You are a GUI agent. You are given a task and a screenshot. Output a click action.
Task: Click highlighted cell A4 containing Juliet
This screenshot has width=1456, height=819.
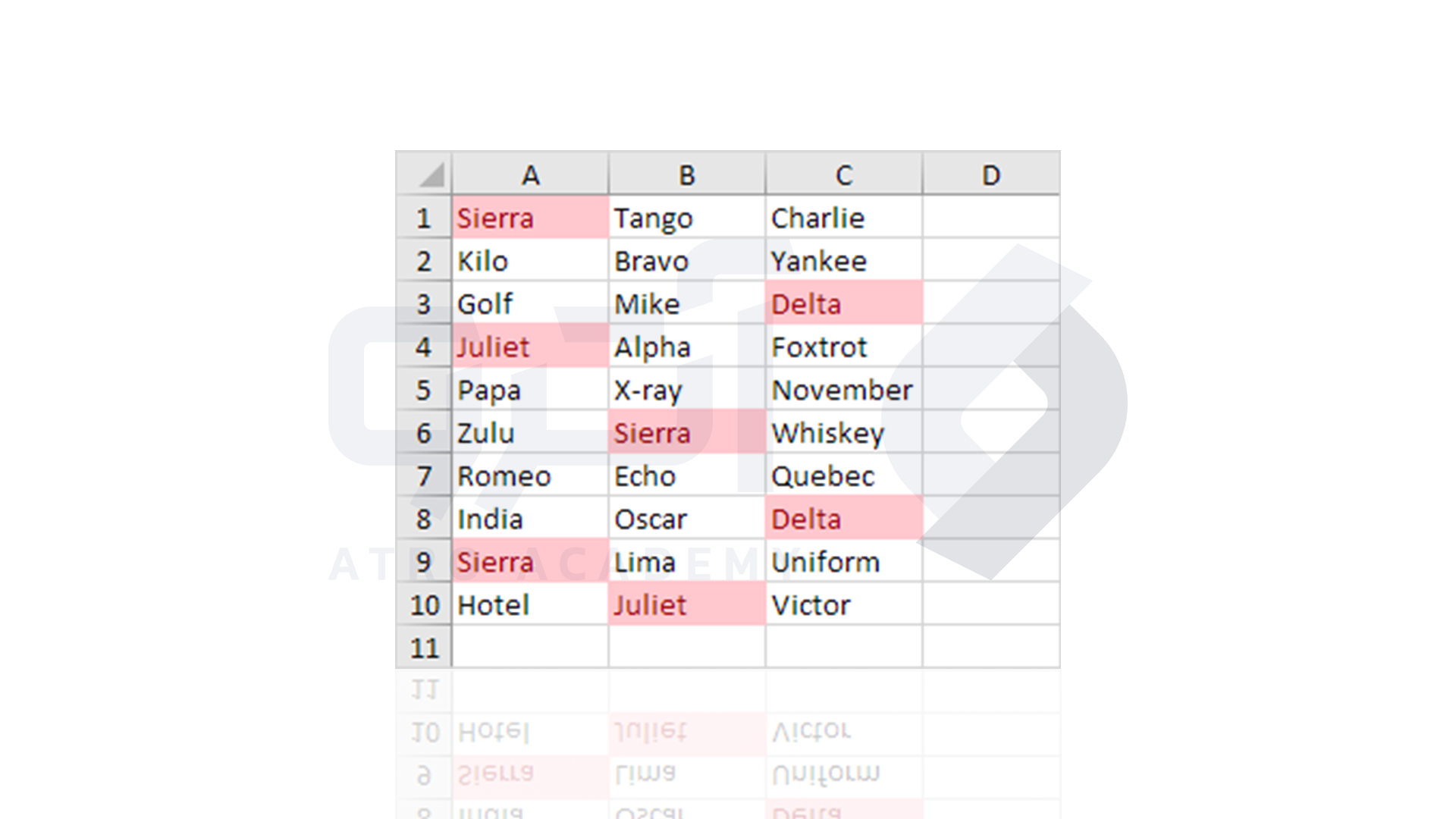click(x=530, y=347)
